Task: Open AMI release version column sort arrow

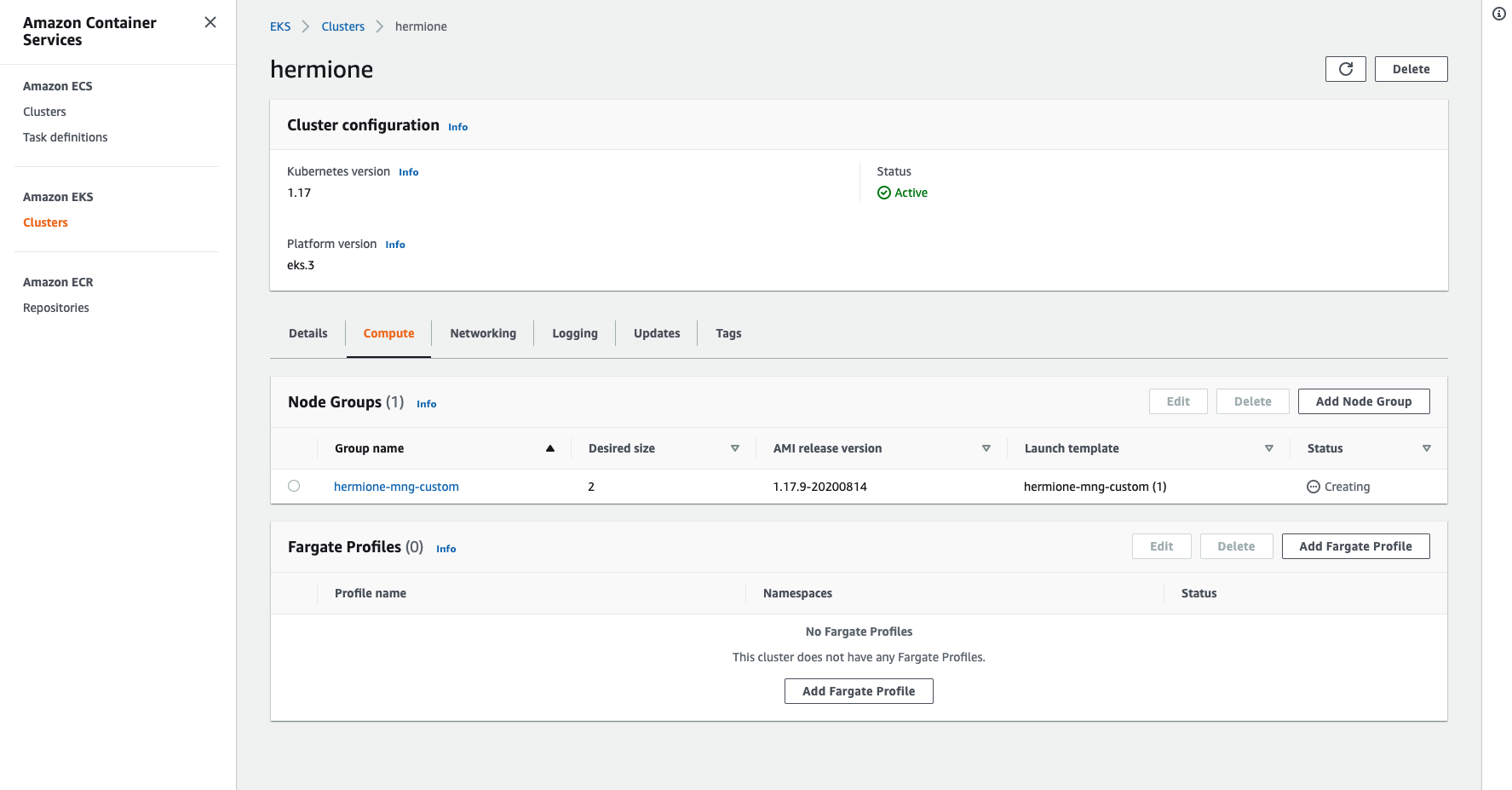Action: pos(986,448)
